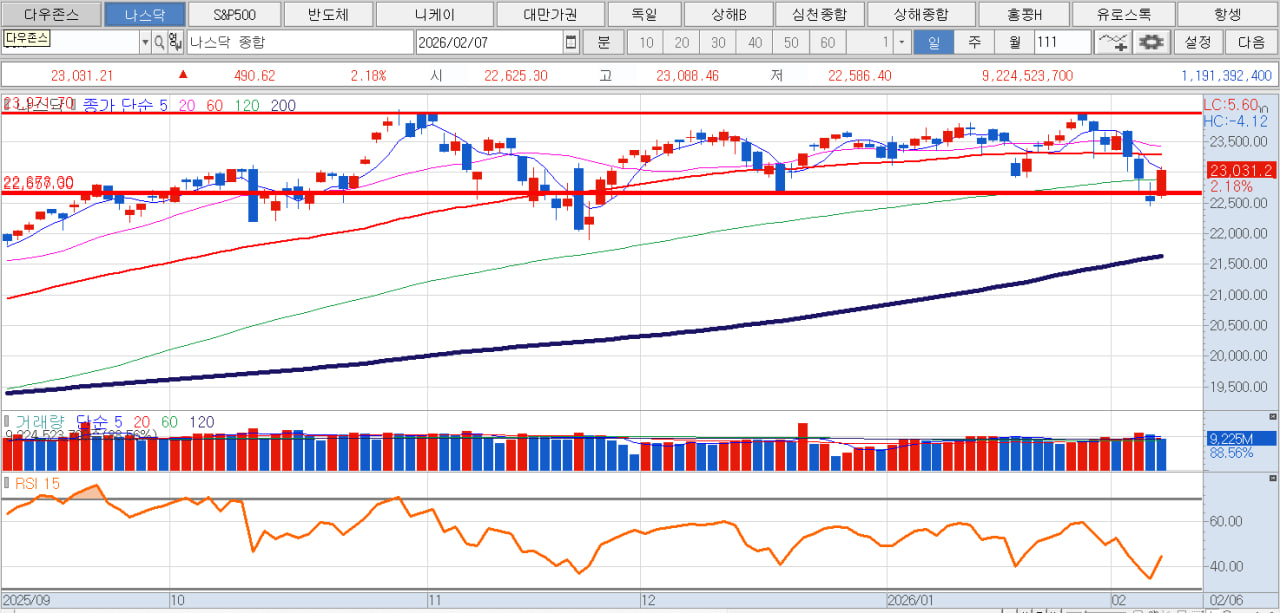Click the RSI 15 panel handle icon

click(7, 483)
